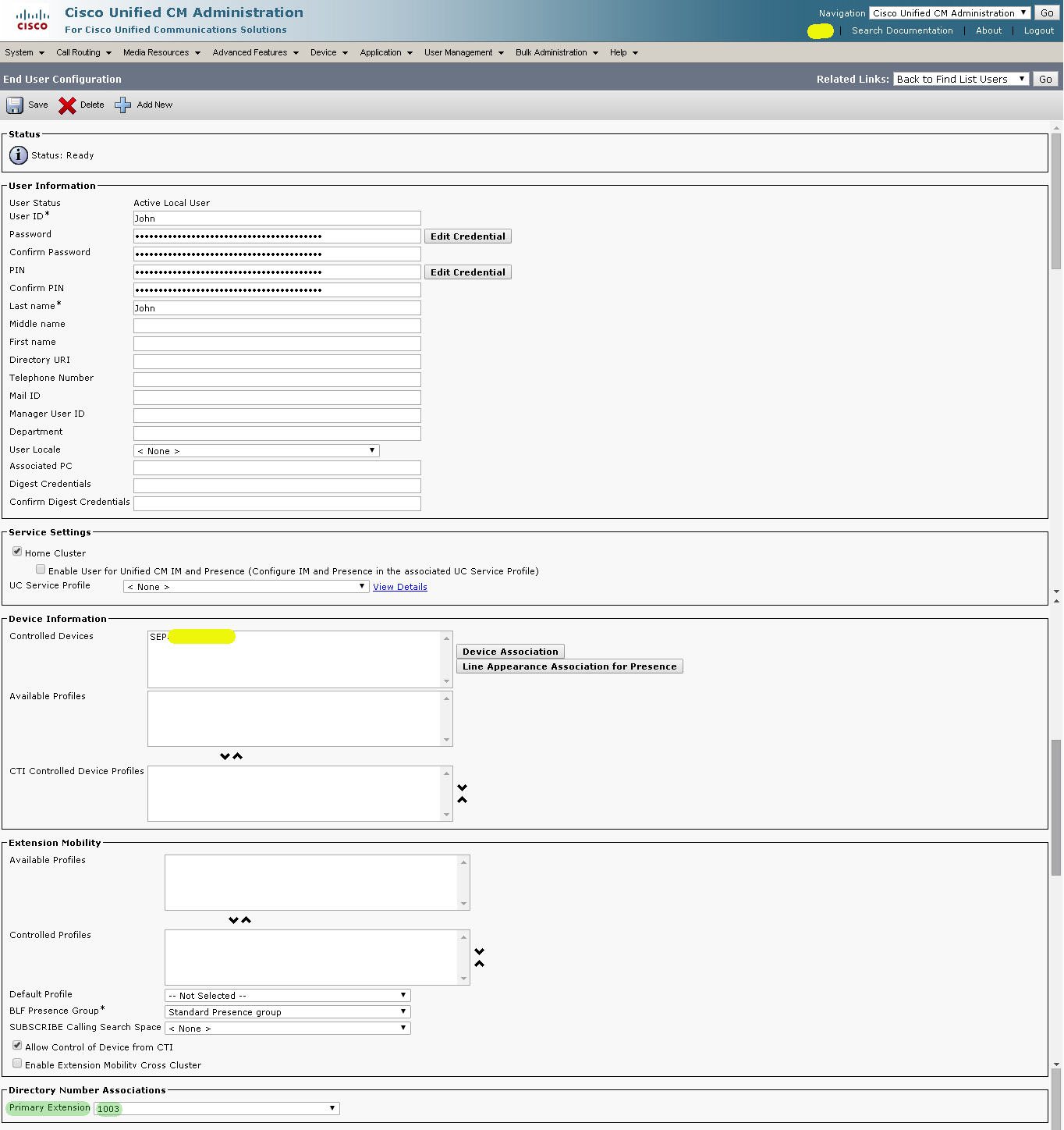Enable User for Unified CM IM and Presence
Image resolution: width=1064 pixels, height=1130 pixels.
[41, 569]
